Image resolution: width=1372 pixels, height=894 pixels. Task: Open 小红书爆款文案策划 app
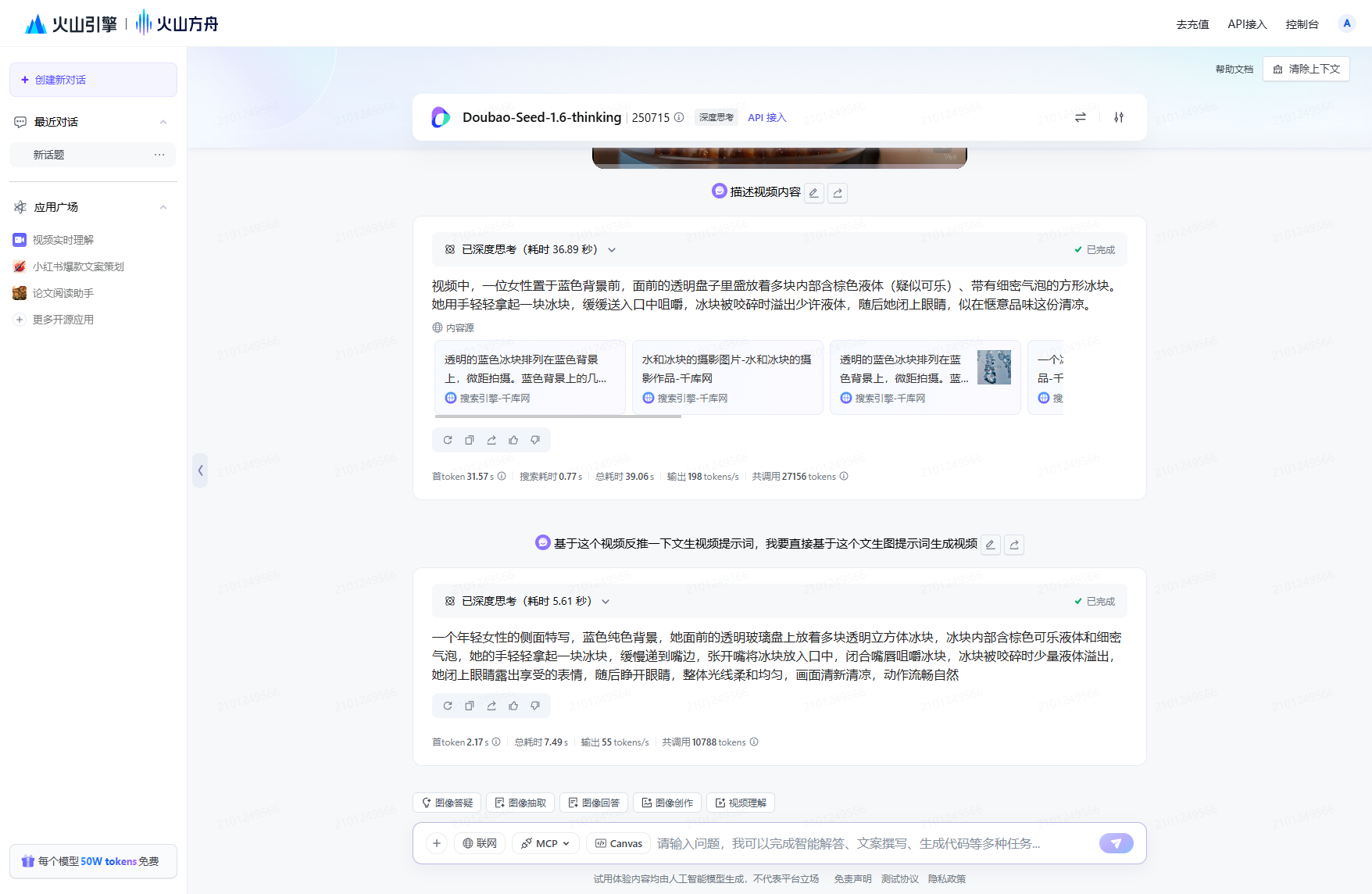[x=69, y=266]
